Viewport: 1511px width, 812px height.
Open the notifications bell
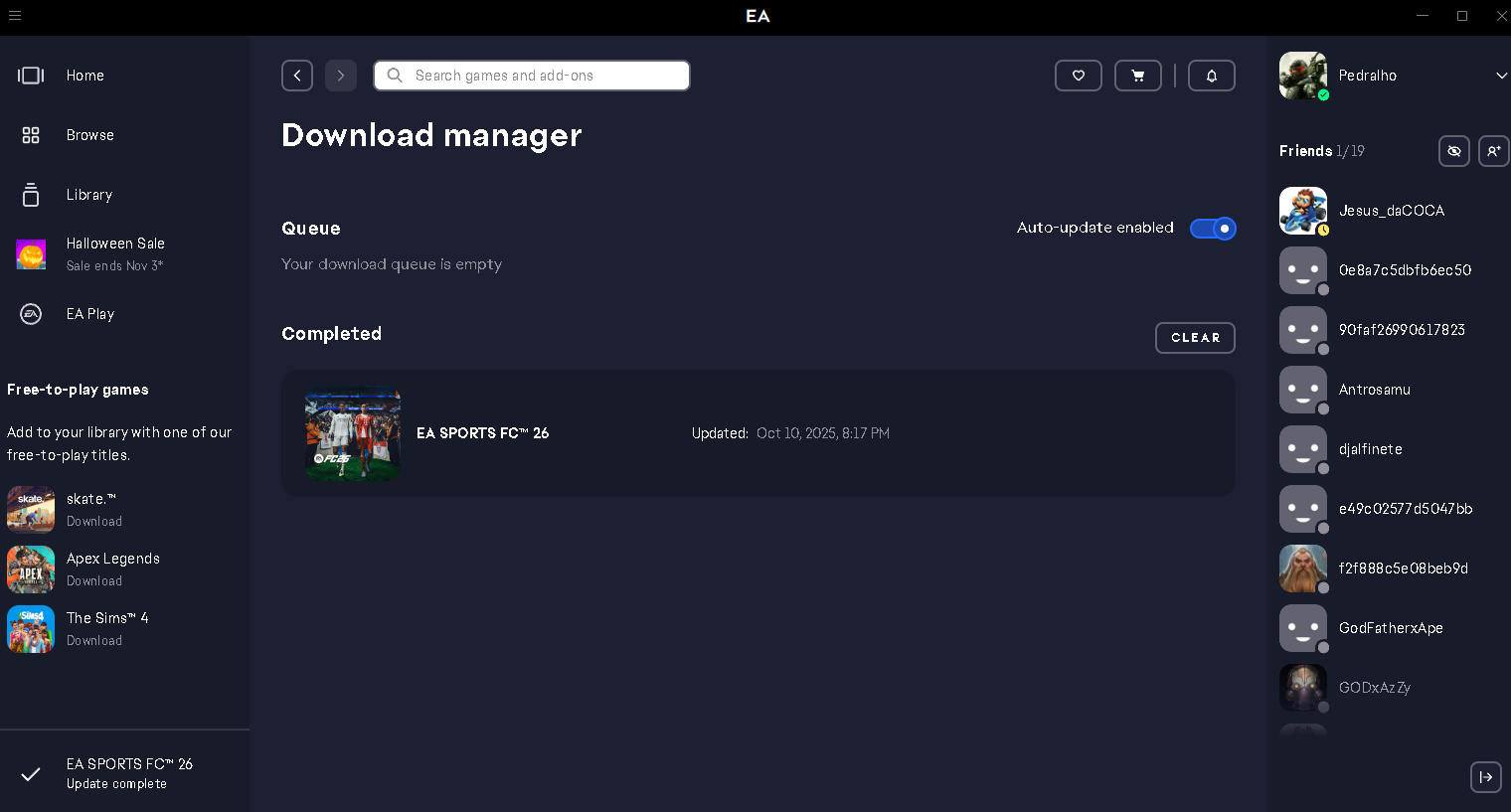1211,76
